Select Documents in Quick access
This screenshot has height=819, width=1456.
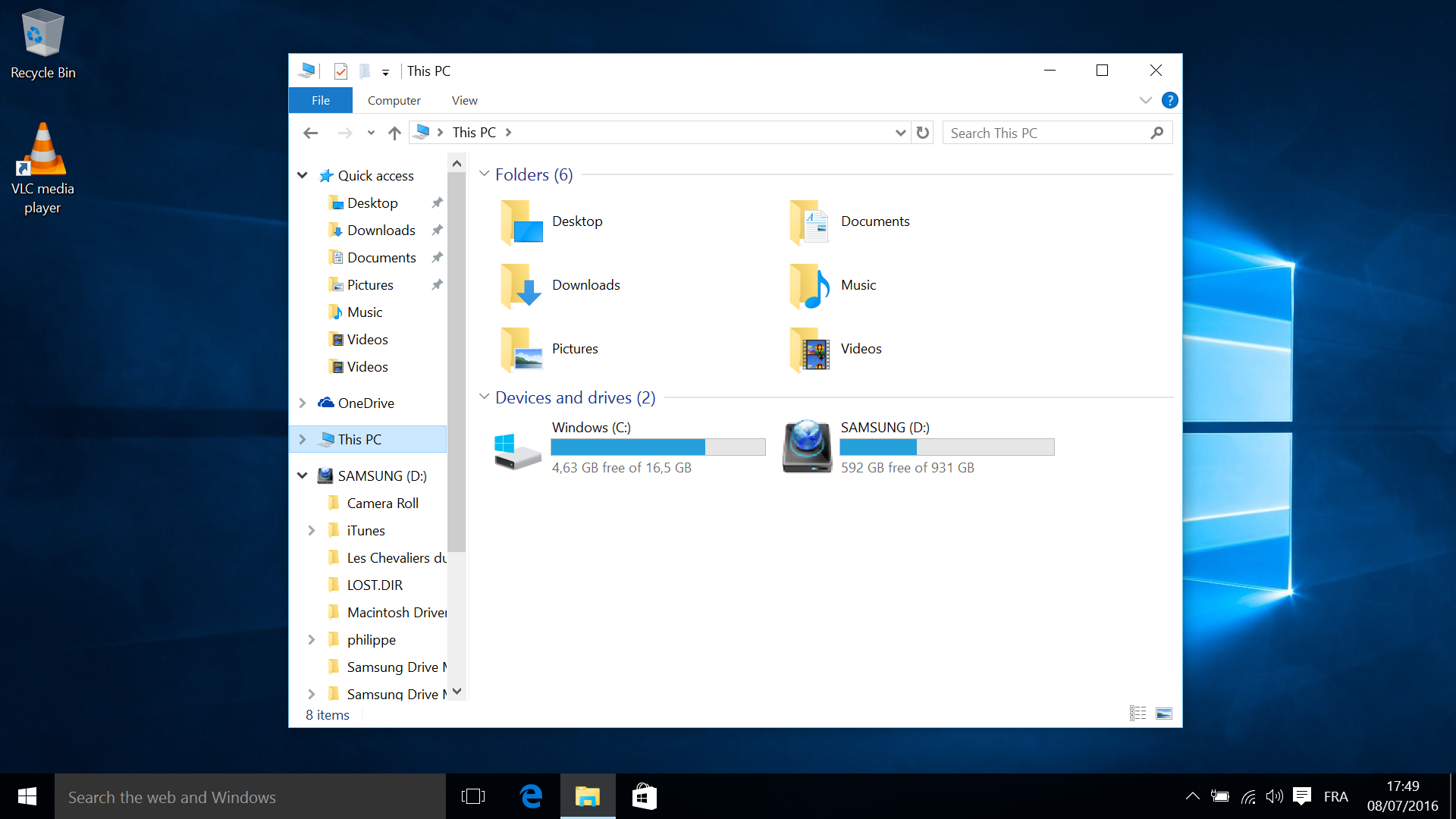click(x=381, y=257)
